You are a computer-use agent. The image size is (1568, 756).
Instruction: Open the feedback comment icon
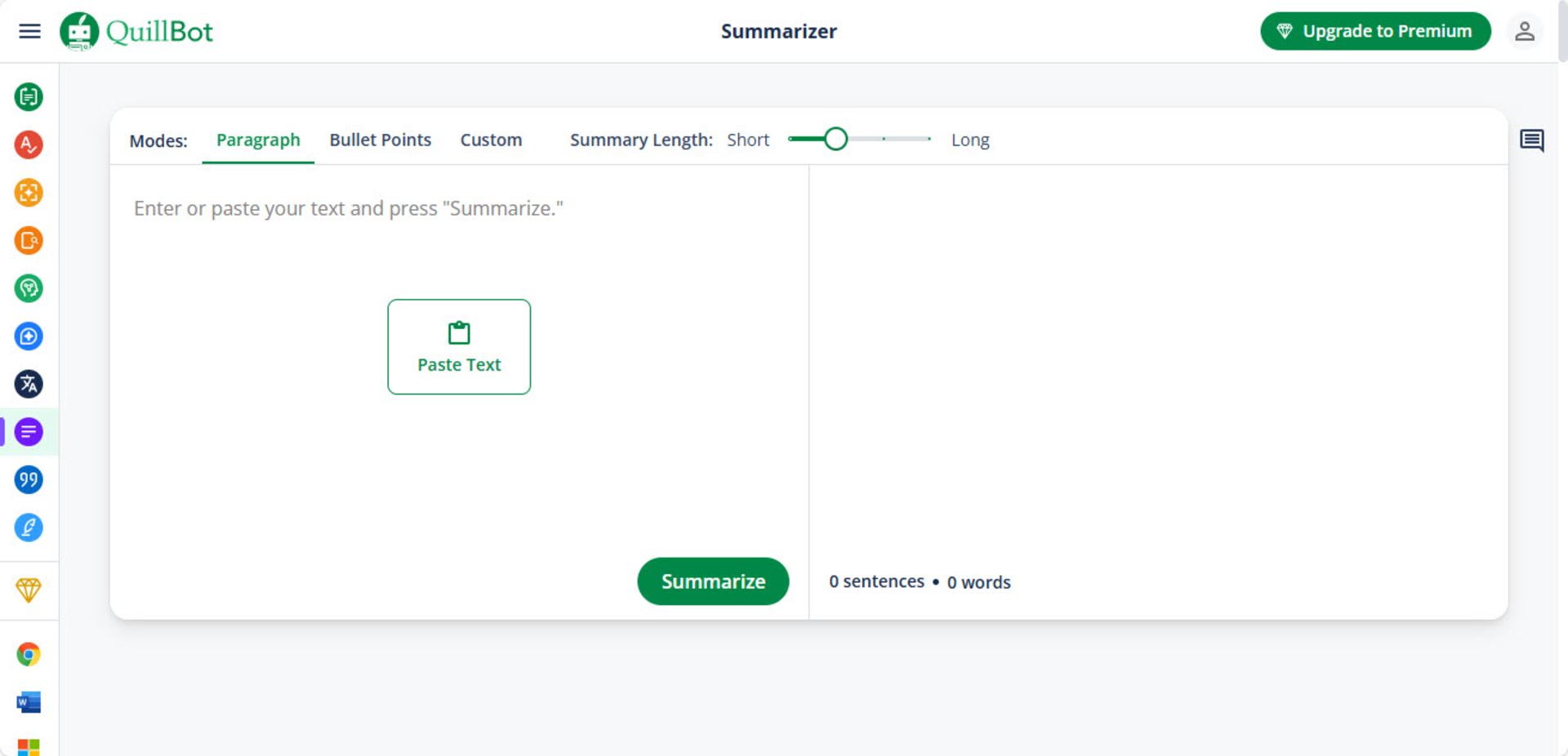1531,140
